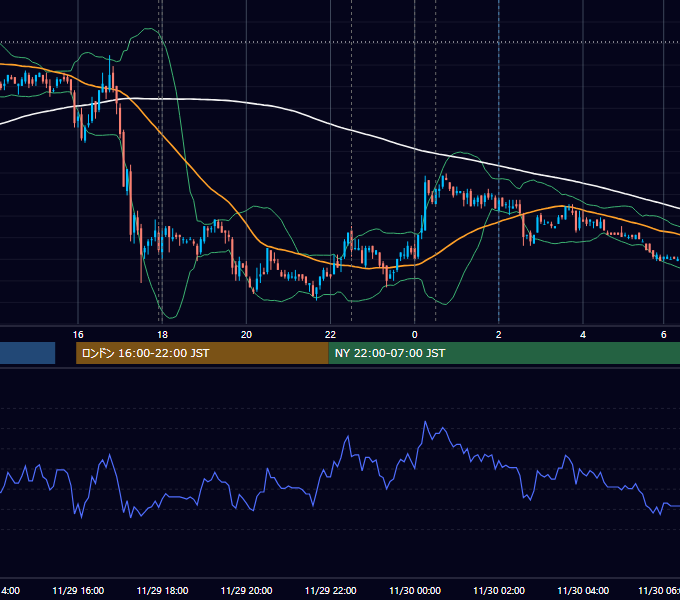Viewport: 680px width, 600px height.
Task: Click the hour label 6 on the upper axis
Action: pyautogui.click(x=664, y=334)
